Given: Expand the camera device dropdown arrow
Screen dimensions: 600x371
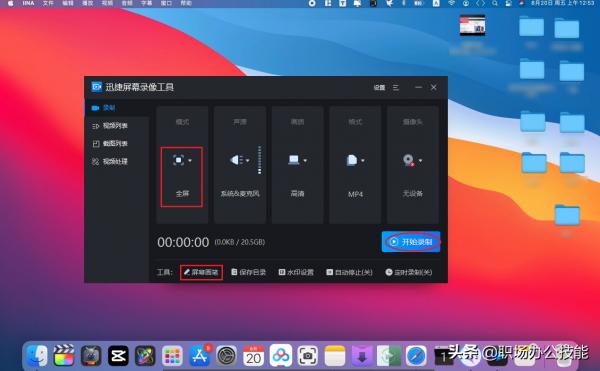Looking at the screenshot, I should click(x=420, y=161).
